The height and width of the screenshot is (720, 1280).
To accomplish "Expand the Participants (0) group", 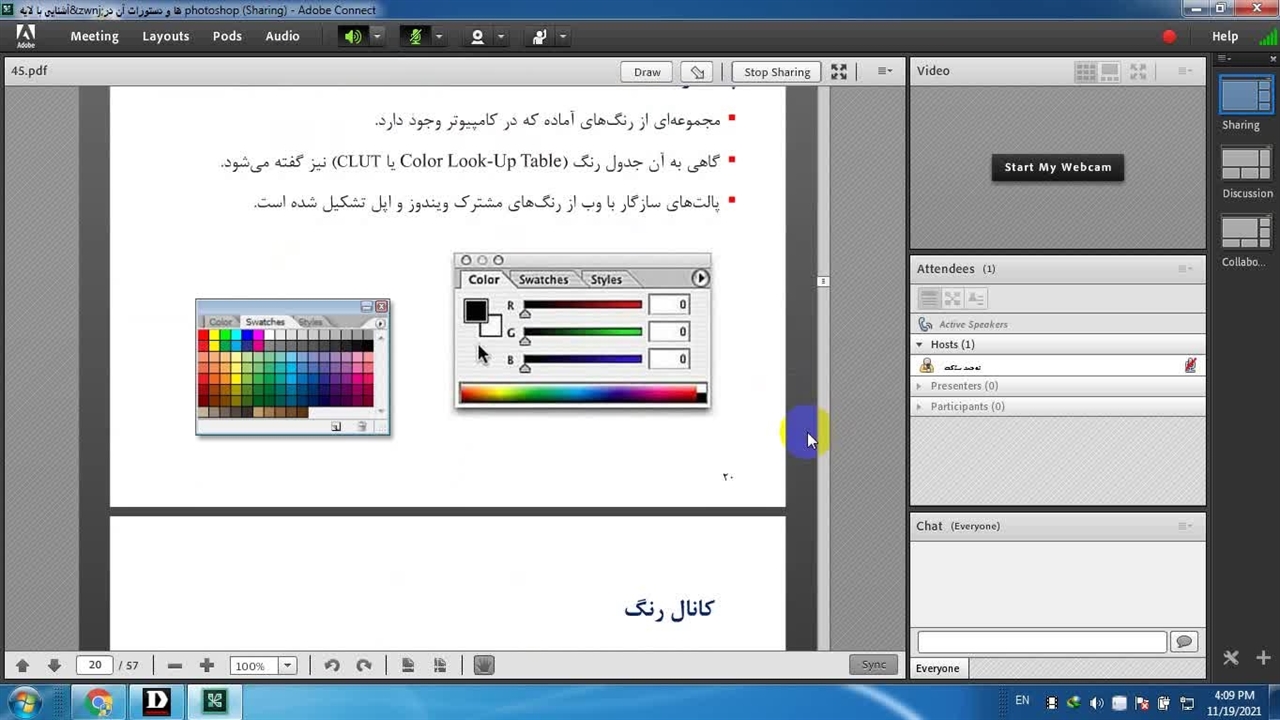I will (920, 407).
